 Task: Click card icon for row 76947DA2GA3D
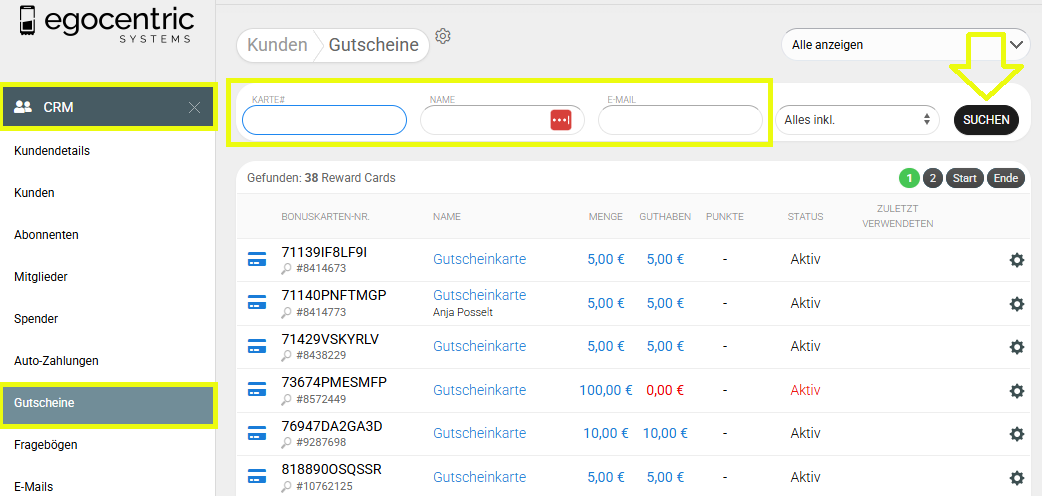(257, 433)
